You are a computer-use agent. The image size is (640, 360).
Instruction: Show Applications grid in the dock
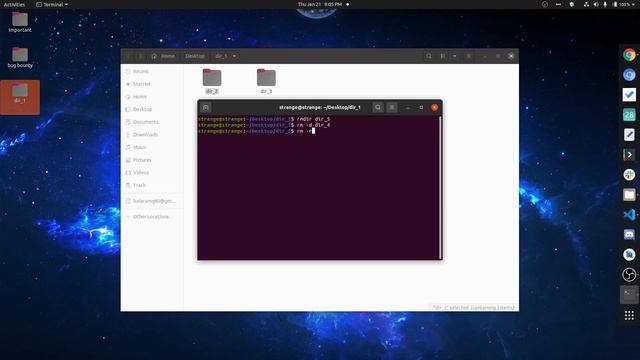coord(629,315)
